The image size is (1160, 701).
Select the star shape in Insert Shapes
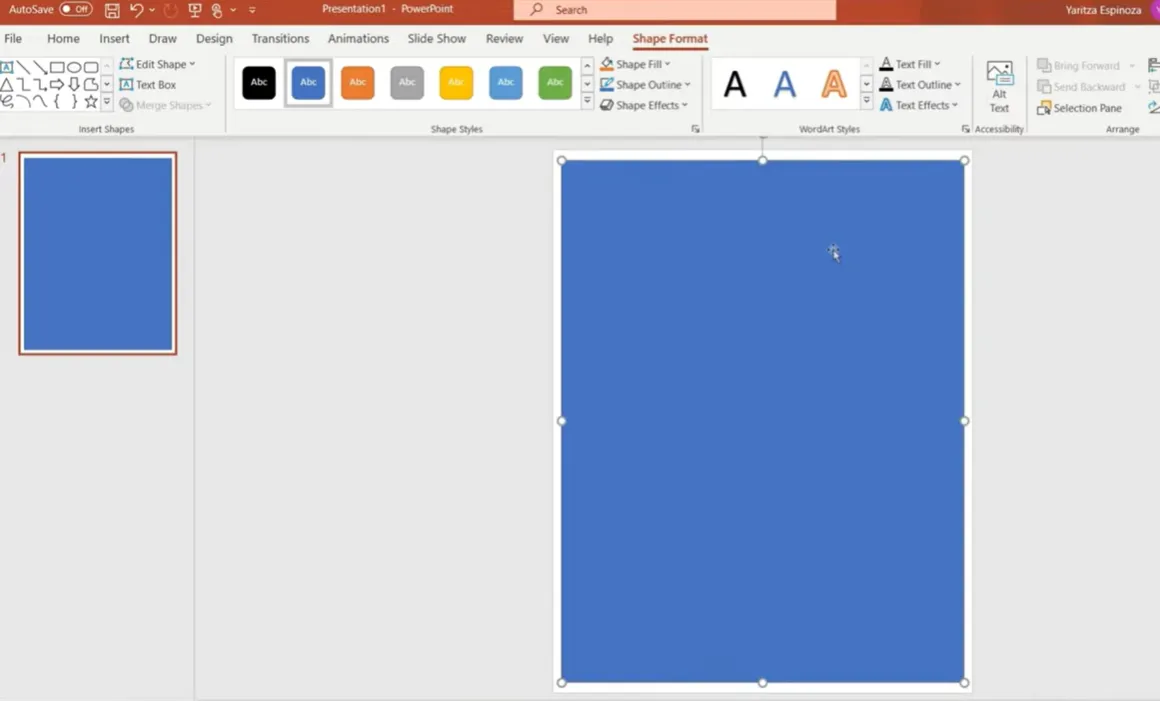[x=91, y=102]
